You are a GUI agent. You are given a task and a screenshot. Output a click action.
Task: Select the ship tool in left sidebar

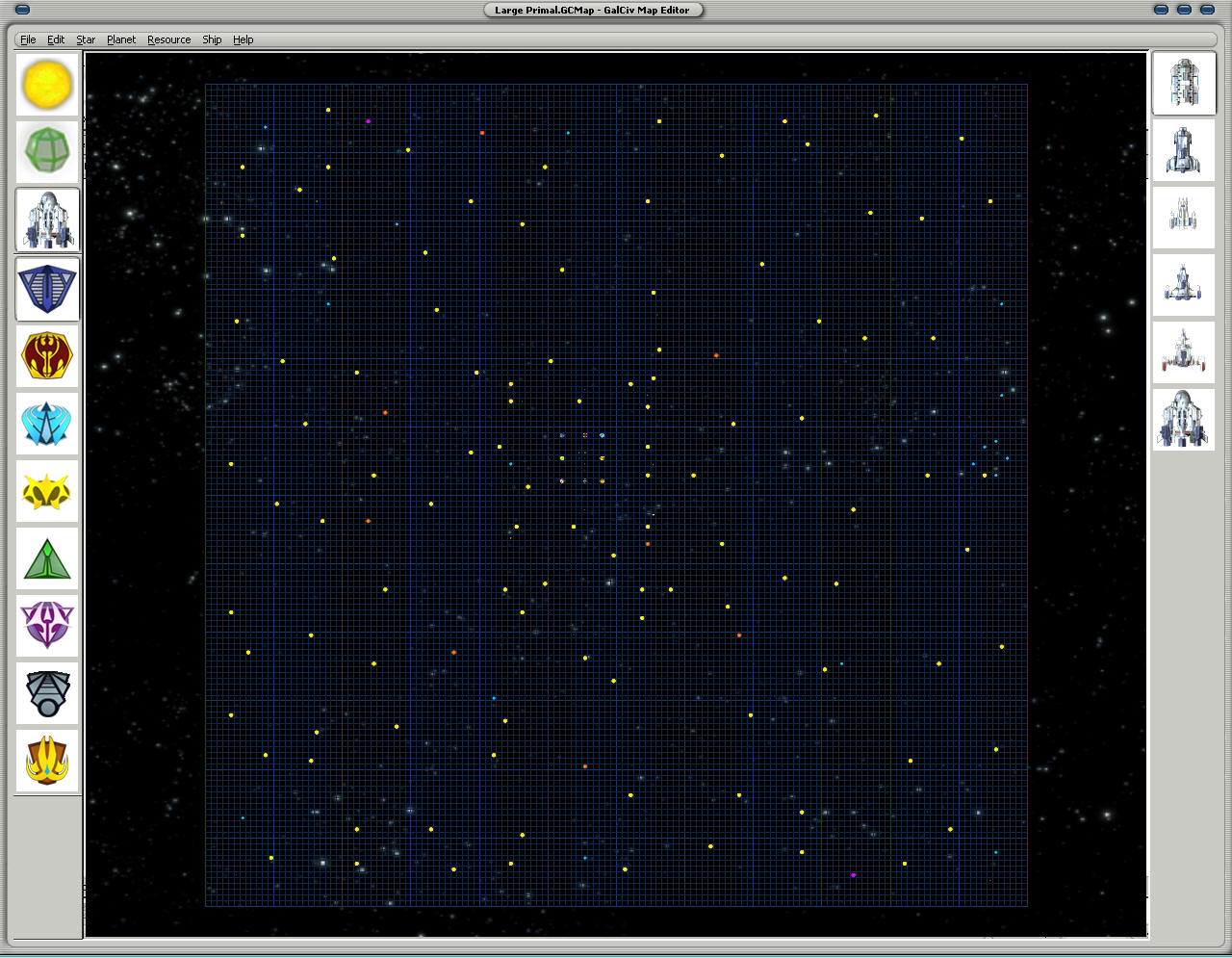(x=47, y=220)
